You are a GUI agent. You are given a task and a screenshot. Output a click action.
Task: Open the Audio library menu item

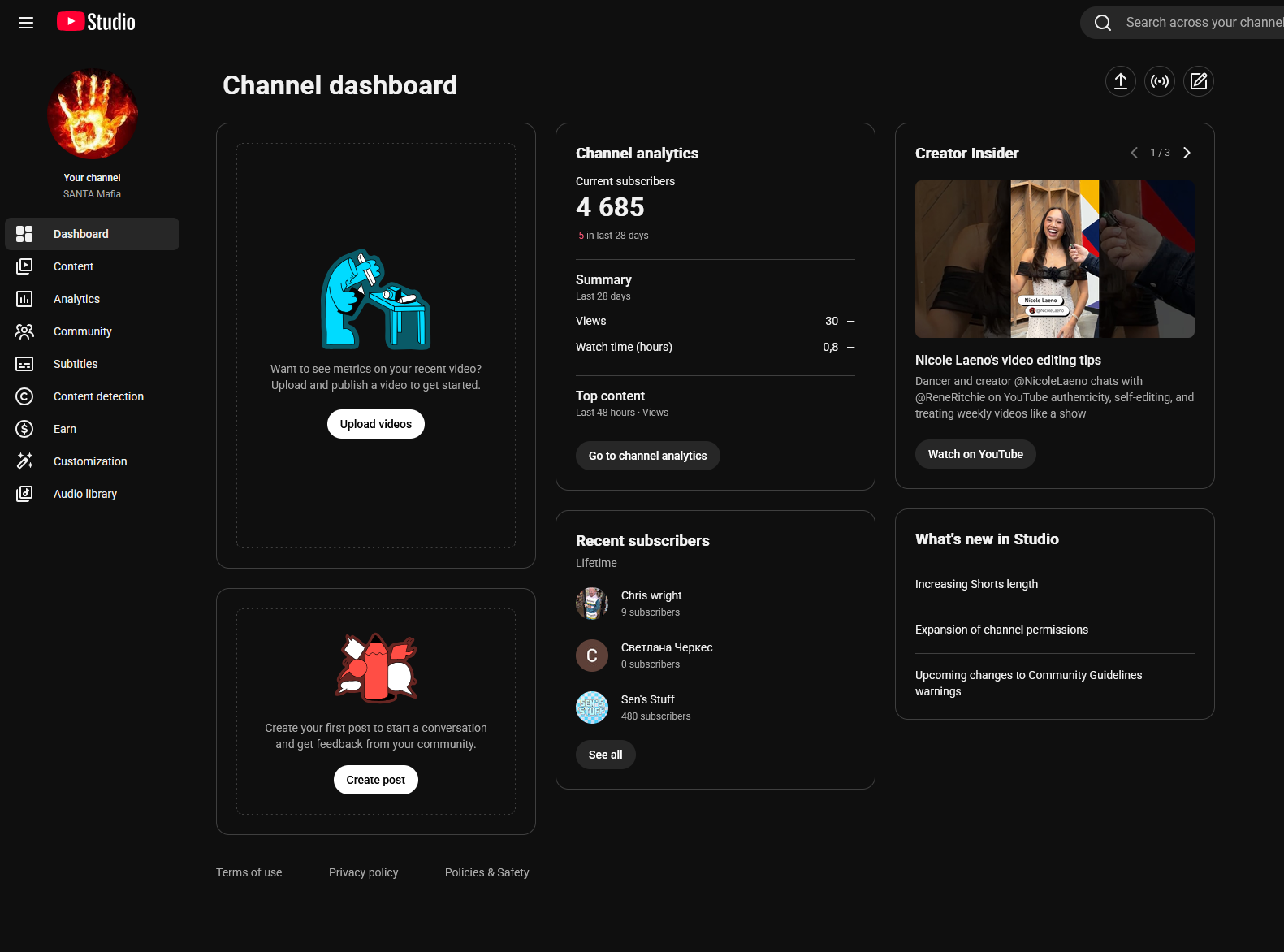click(92, 494)
